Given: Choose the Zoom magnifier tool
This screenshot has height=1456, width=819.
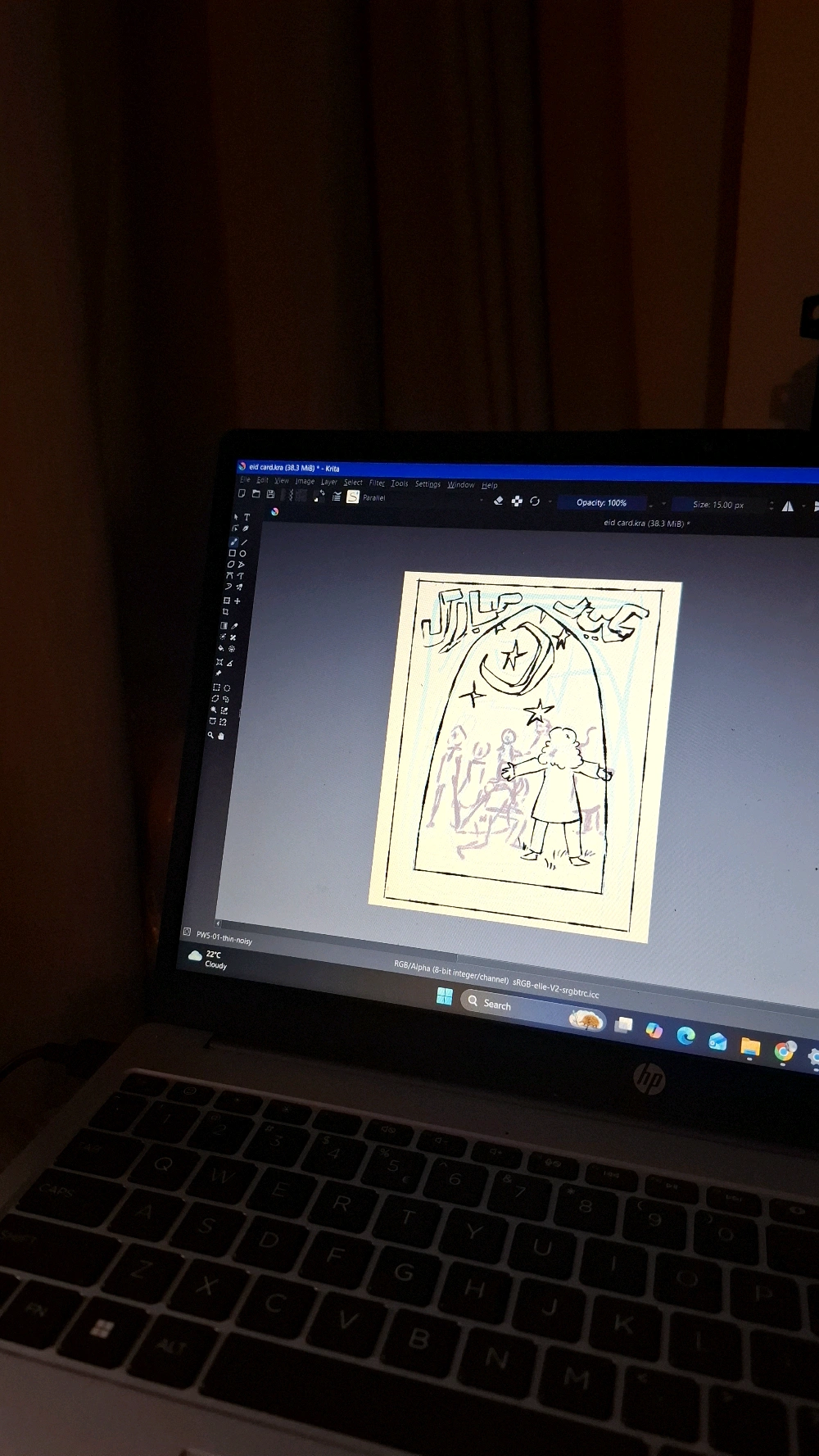Looking at the screenshot, I should [210, 735].
